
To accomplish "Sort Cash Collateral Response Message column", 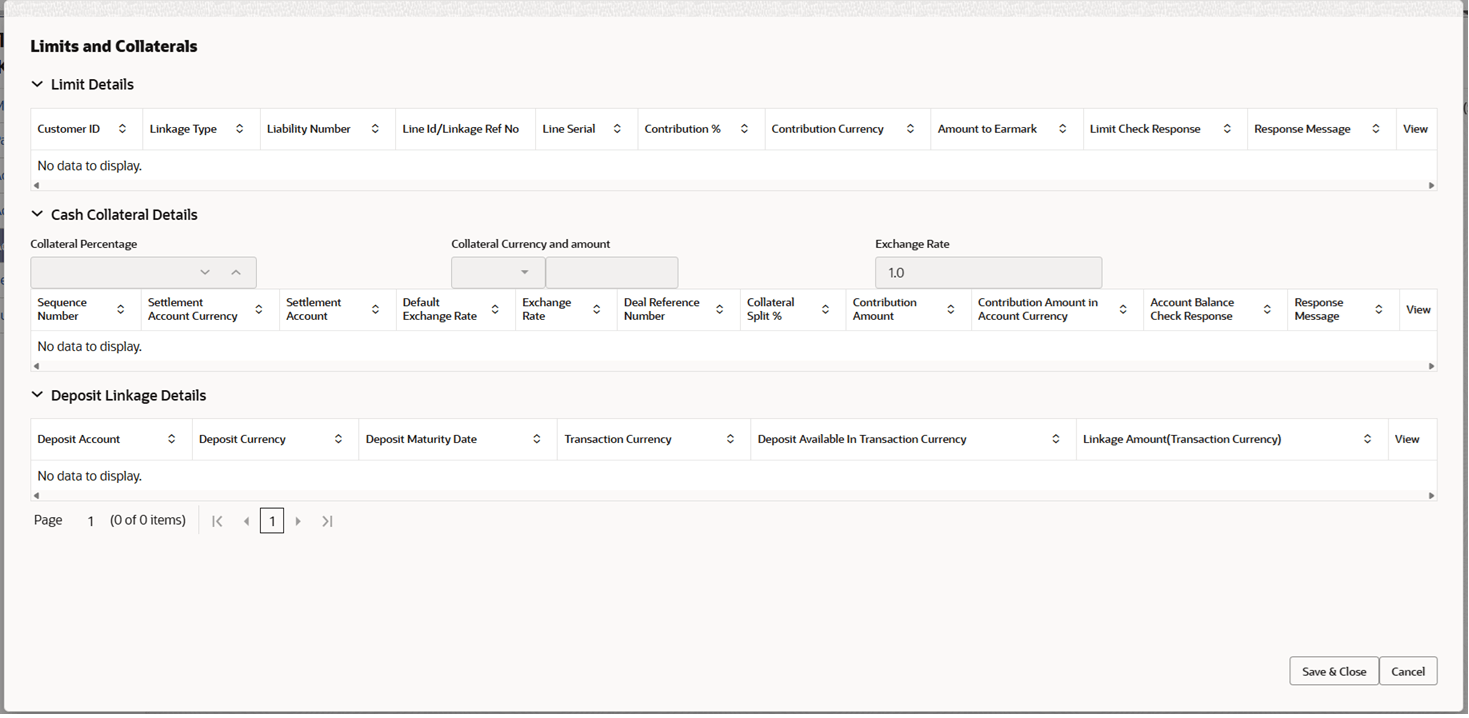I will tap(1379, 310).
